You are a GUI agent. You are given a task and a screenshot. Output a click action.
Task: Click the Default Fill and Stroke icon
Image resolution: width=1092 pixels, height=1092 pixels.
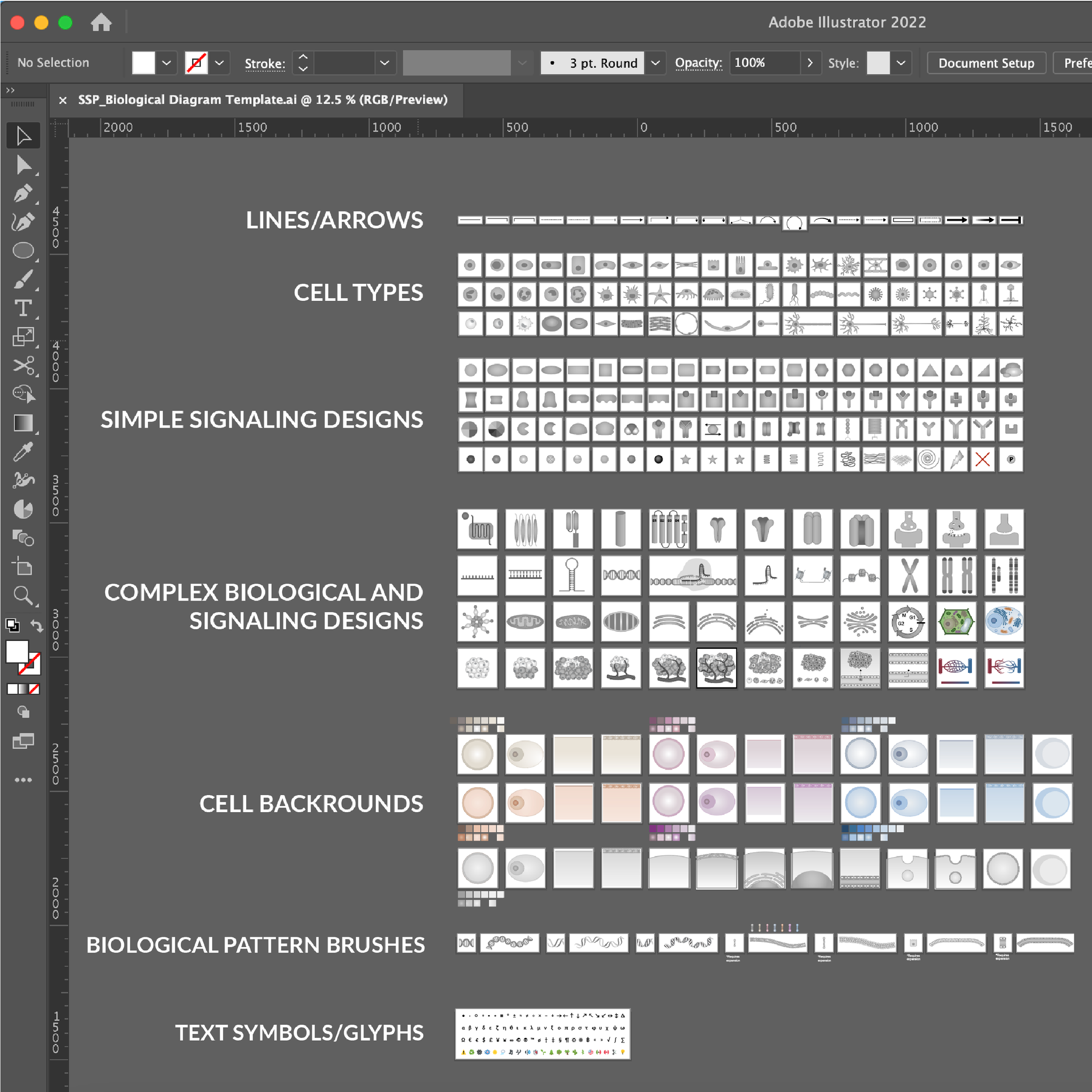(x=13, y=626)
